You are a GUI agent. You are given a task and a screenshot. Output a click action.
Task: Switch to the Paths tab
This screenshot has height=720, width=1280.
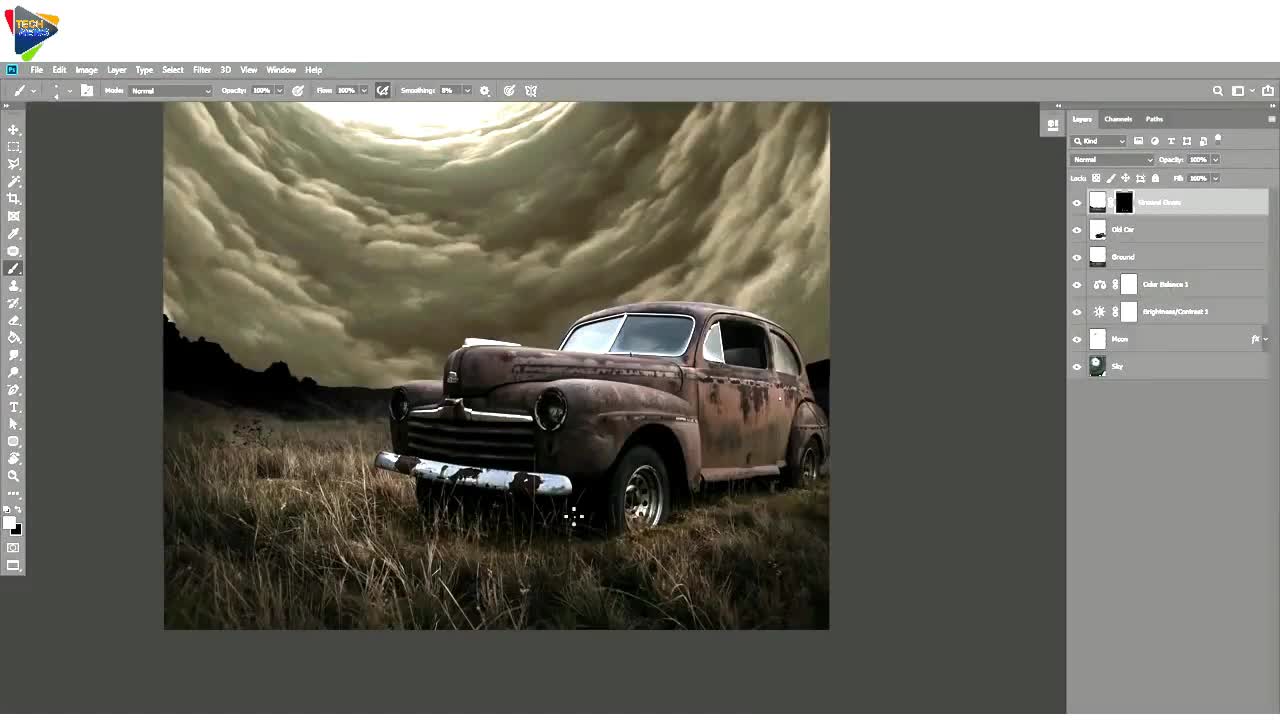tap(1154, 119)
